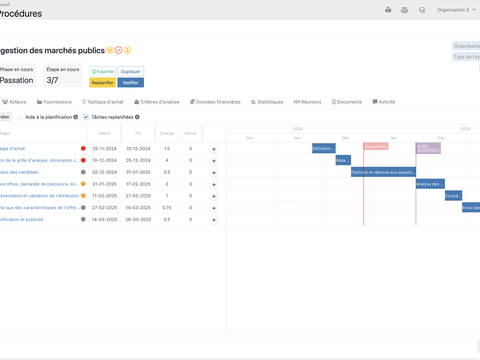
Task: Click the Exporter button
Action: point(103,72)
